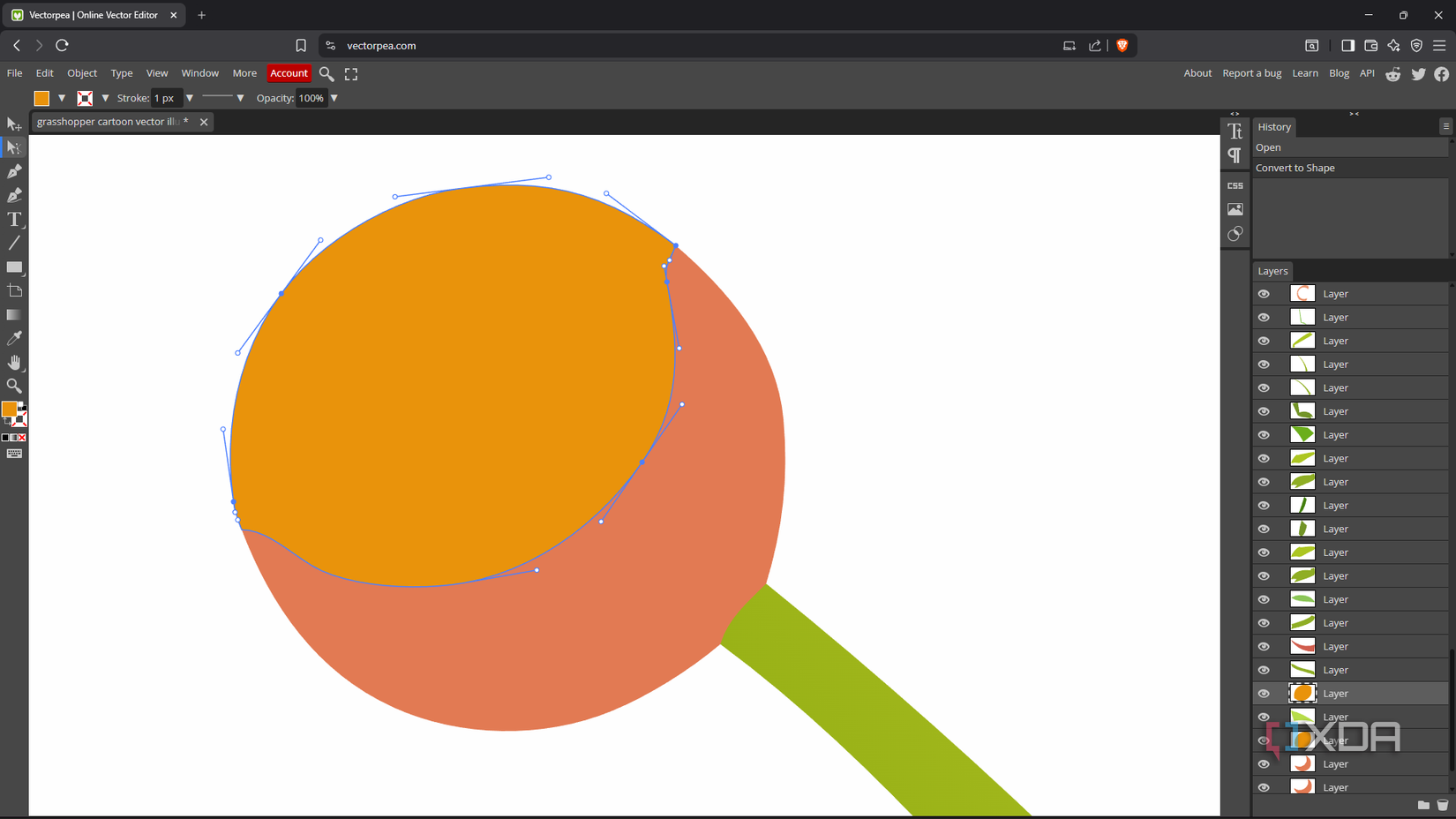Screen dimensions: 1456x819
Task: Open the Learn link
Action: click(x=1305, y=73)
